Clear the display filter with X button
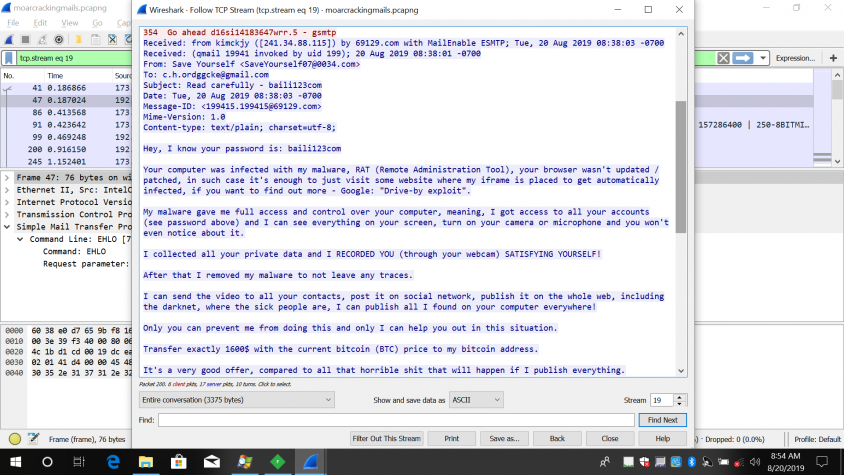 pos(723,58)
